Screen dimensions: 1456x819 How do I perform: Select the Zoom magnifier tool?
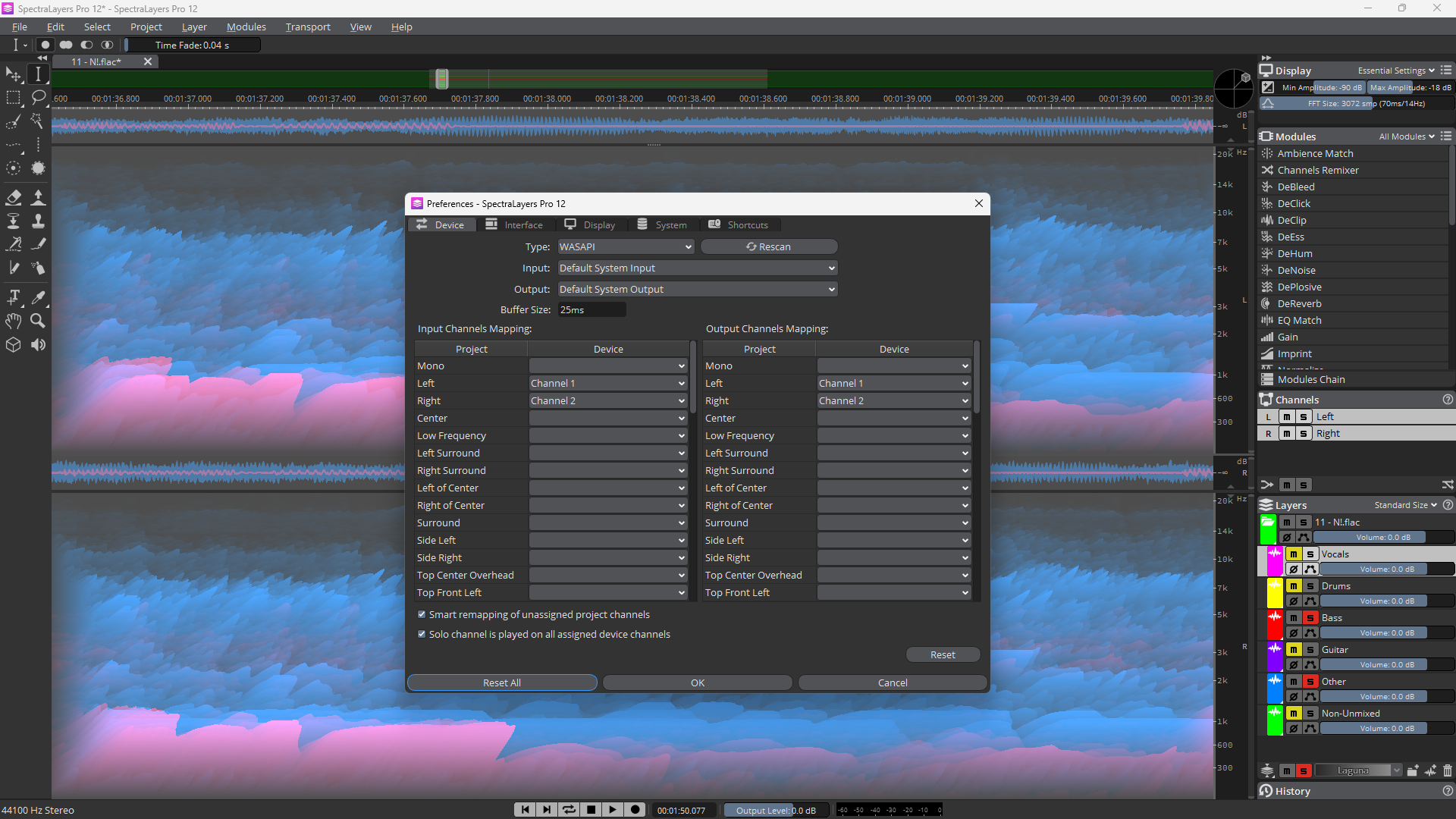pos(38,321)
